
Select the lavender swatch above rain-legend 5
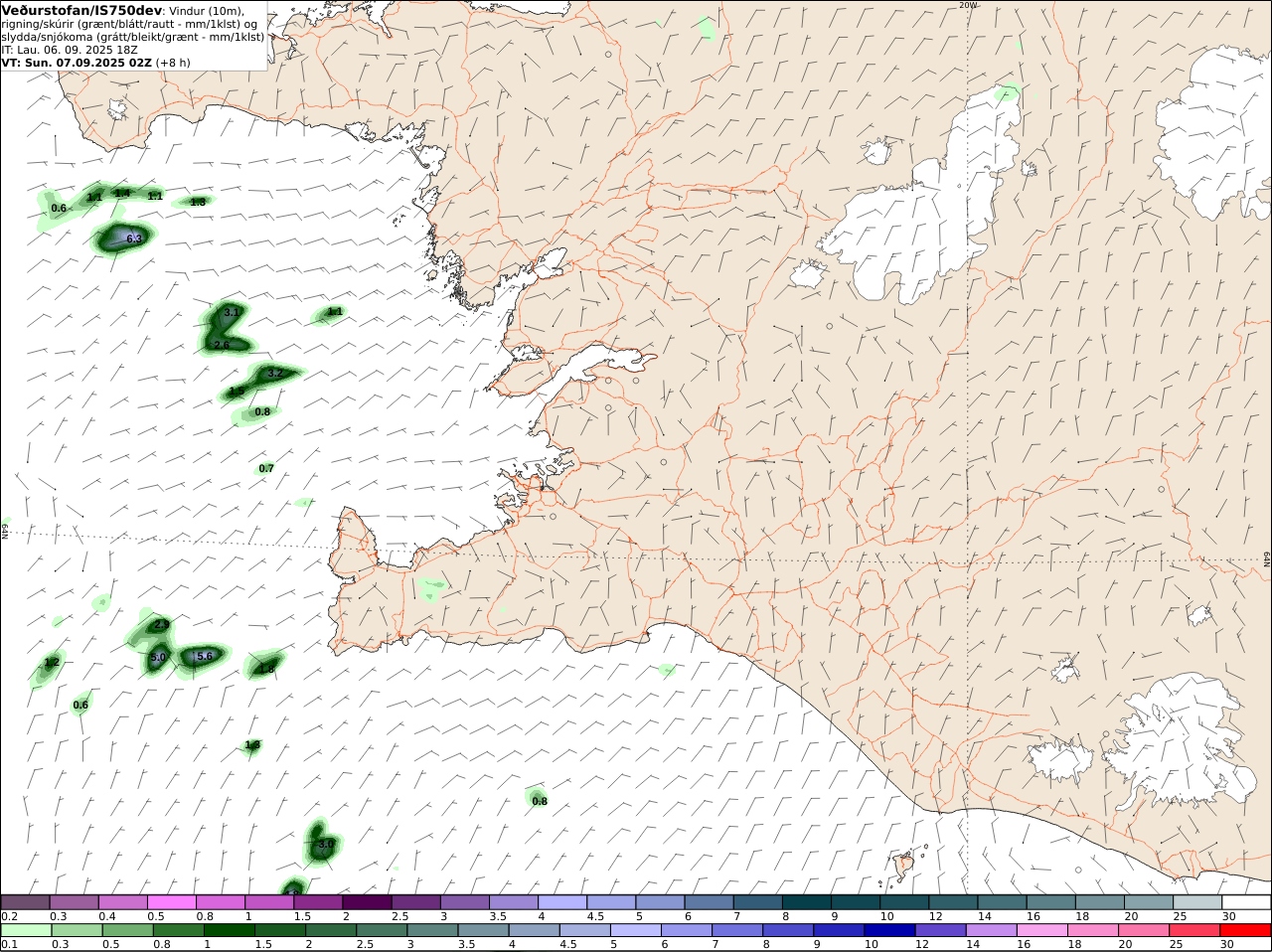[x=636, y=930]
